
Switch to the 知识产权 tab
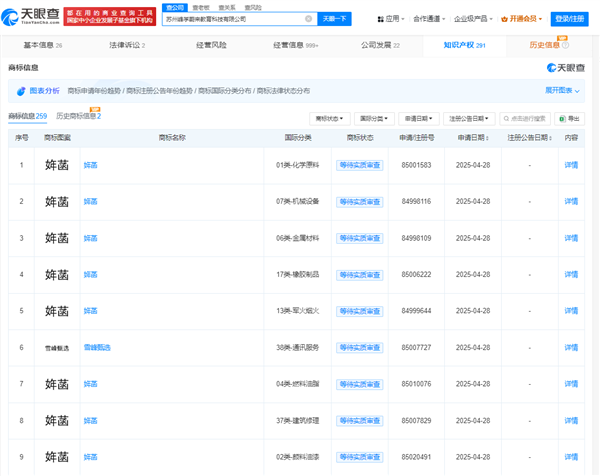click(x=464, y=45)
